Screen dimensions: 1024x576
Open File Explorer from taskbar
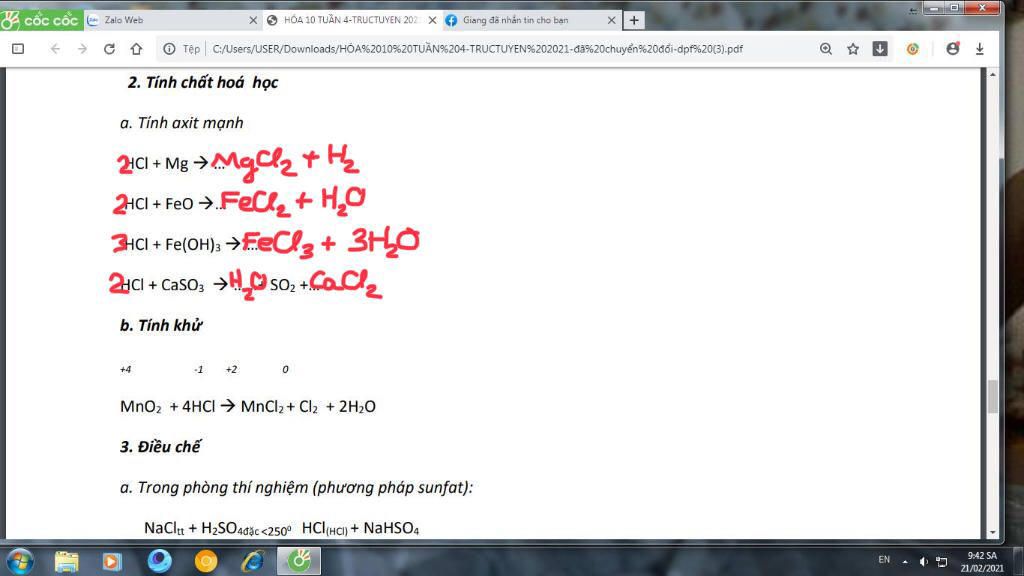pyautogui.click(x=66, y=561)
